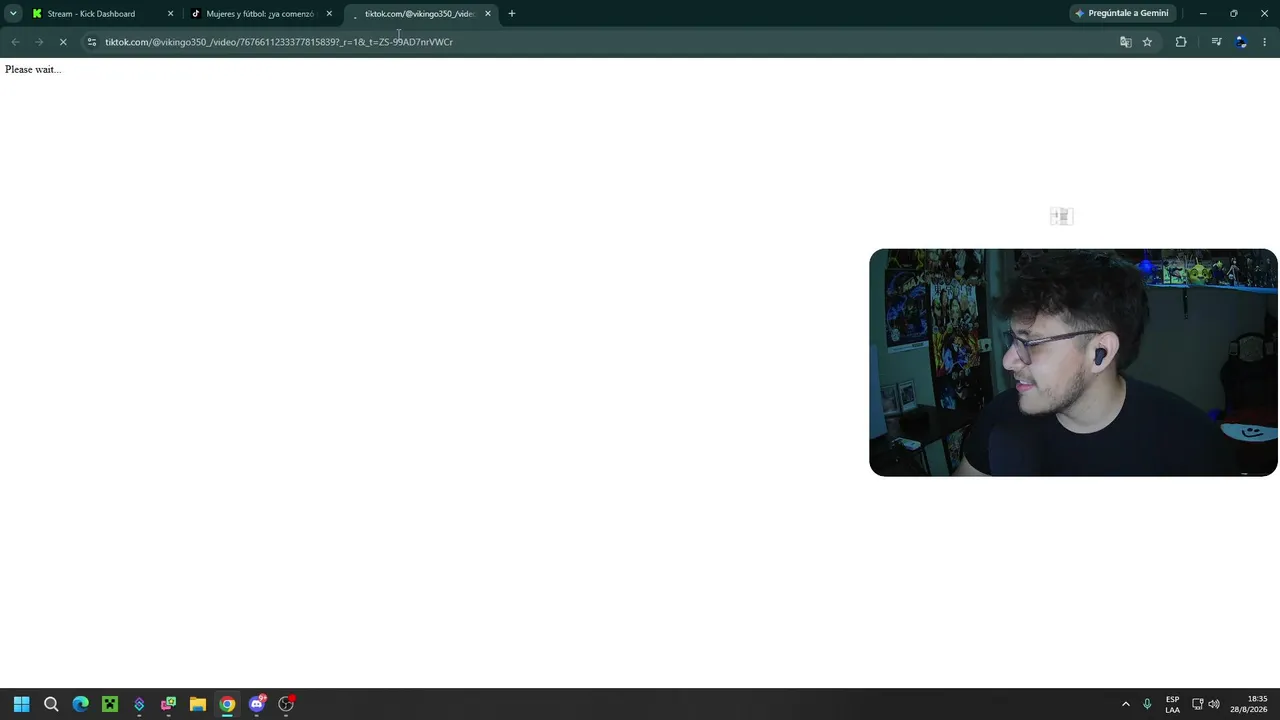Image resolution: width=1280 pixels, height=720 pixels.
Task: Click the Google Chrome taskbar icon
Action: click(x=227, y=704)
